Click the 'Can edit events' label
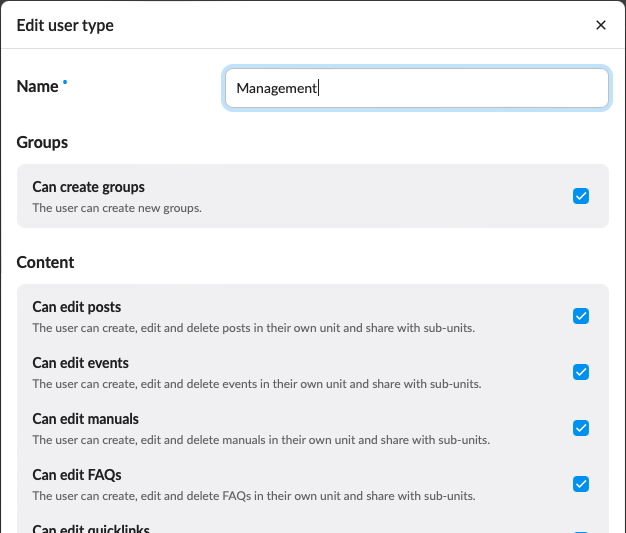 tap(81, 363)
